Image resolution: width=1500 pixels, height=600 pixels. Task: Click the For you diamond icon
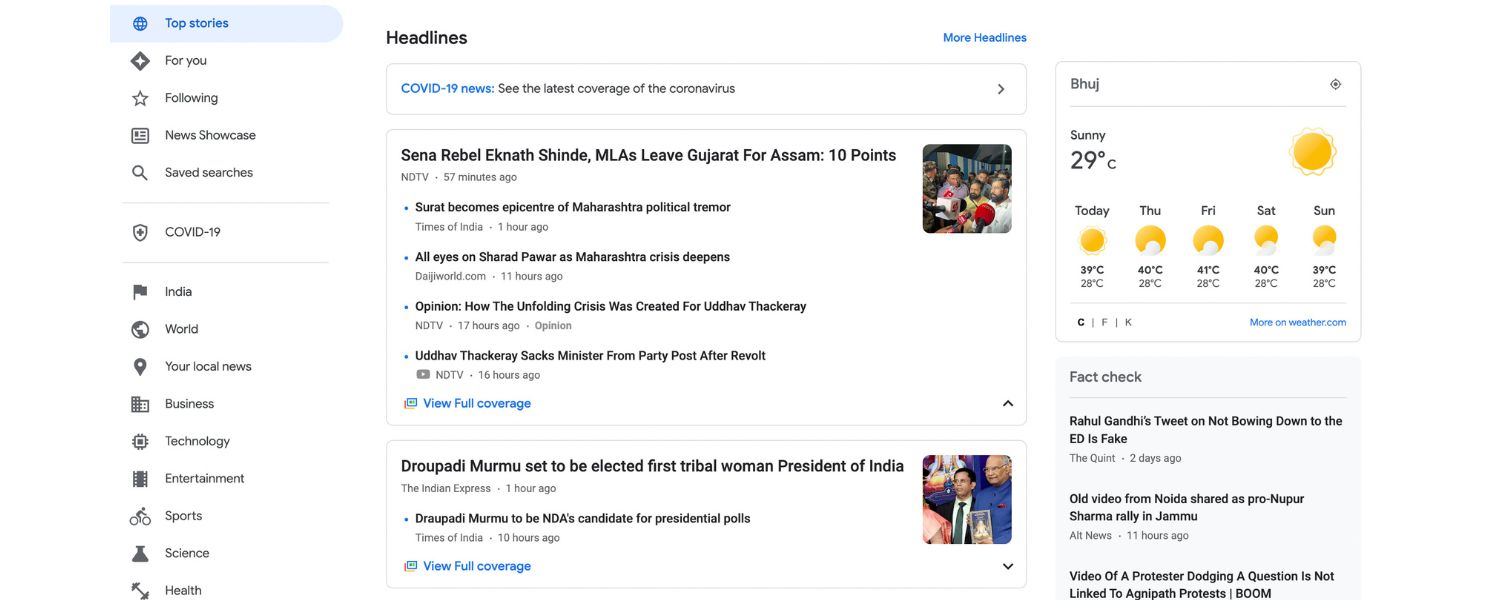point(140,61)
